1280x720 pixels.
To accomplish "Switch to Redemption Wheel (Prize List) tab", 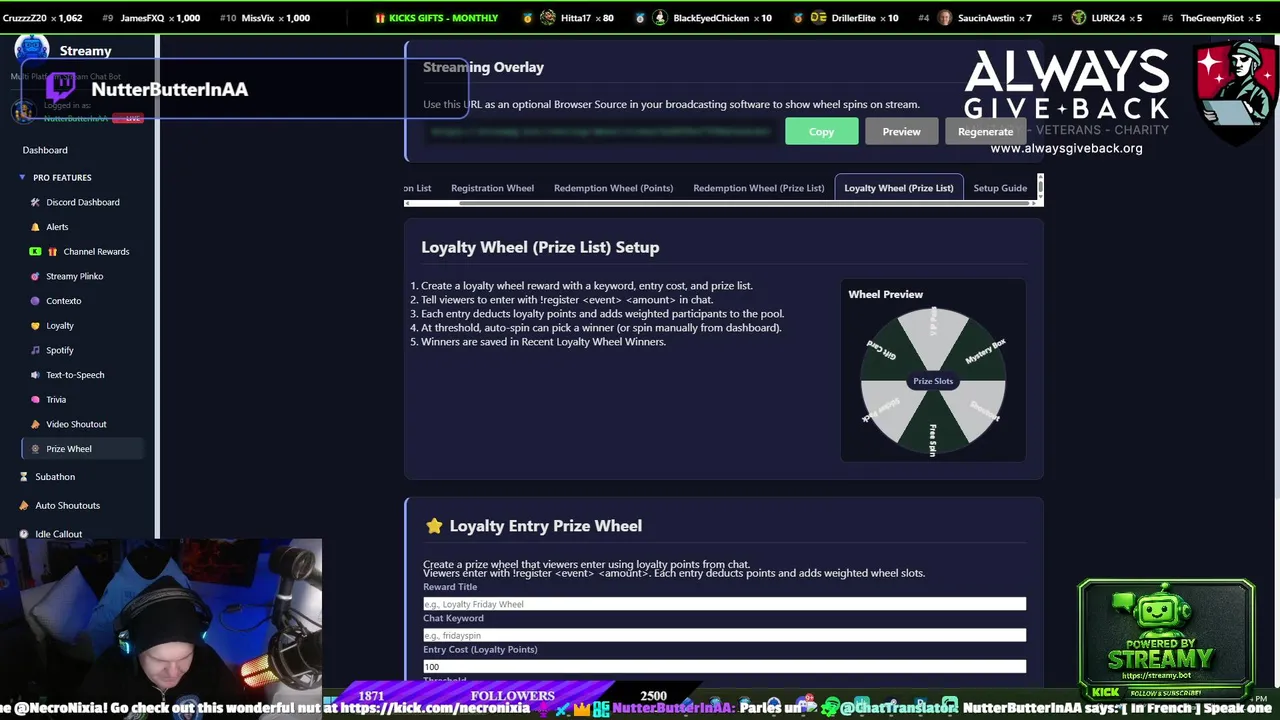I will coord(759,188).
